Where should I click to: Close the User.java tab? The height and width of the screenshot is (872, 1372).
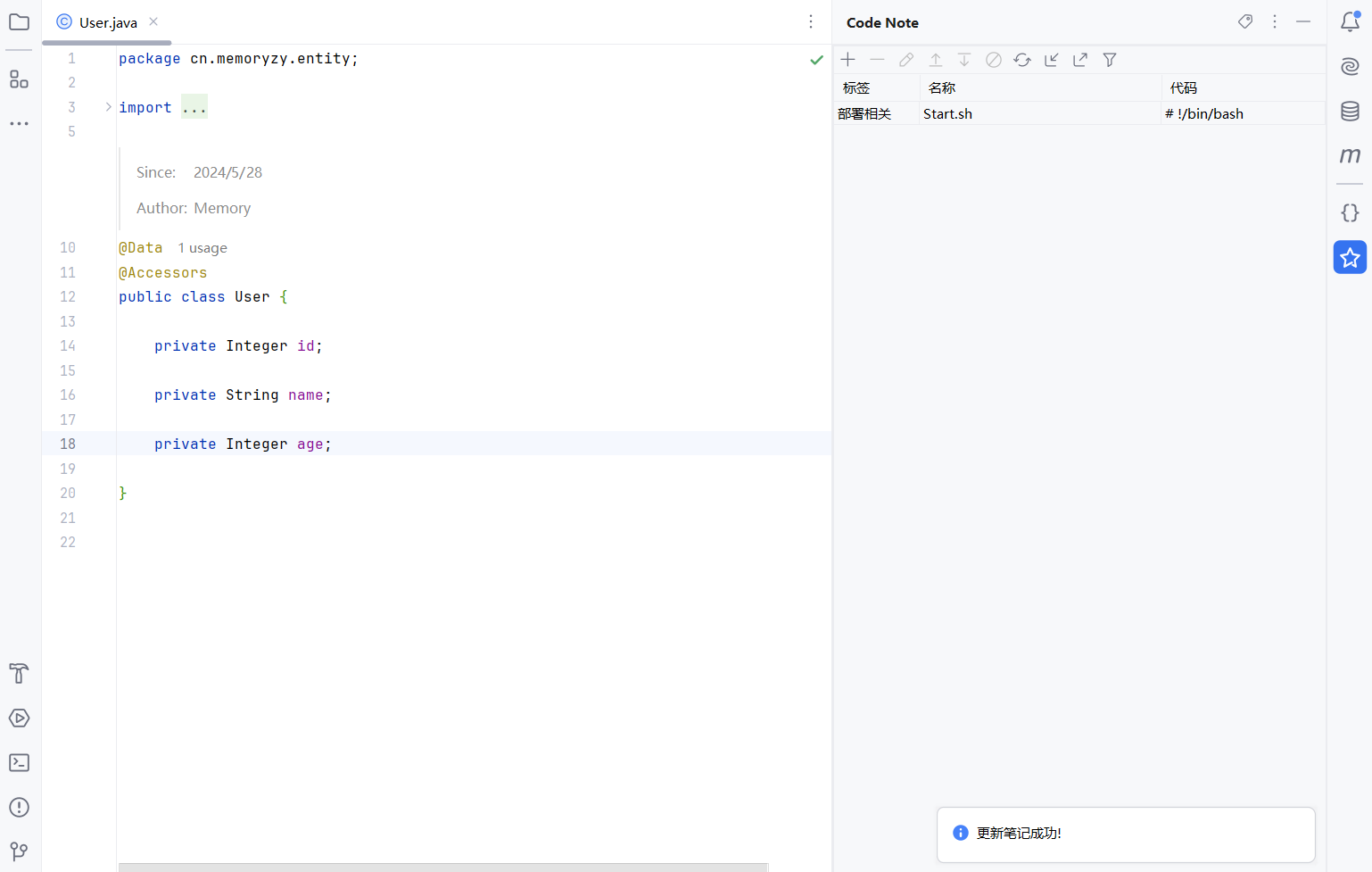tap(153, 21)
